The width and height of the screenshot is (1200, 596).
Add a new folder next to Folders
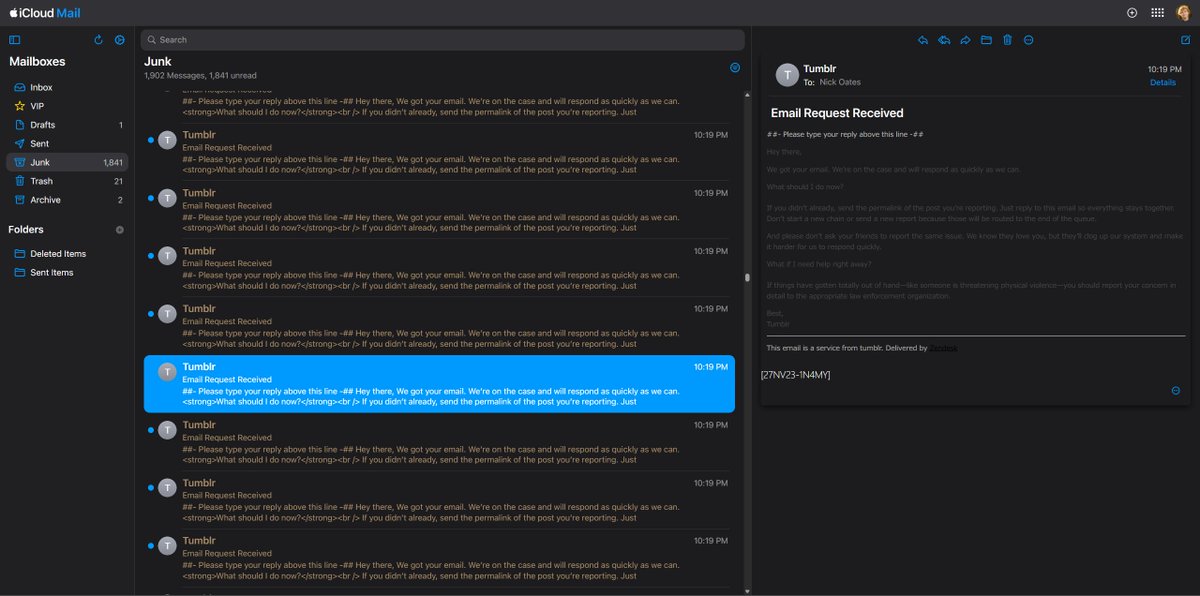coord(120,230)
